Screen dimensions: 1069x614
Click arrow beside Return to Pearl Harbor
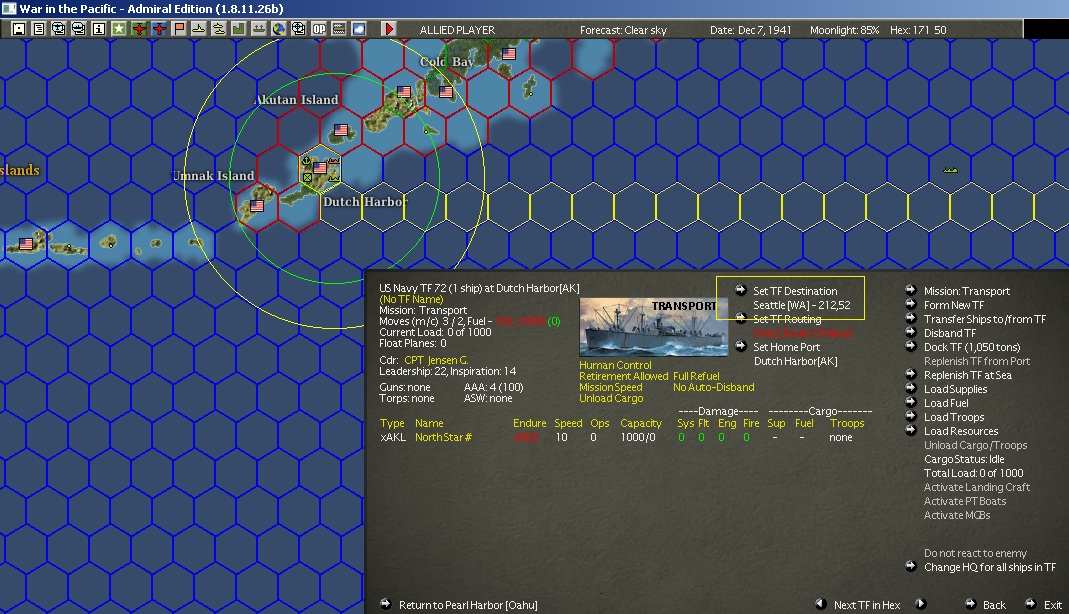[x=386, y=604]
